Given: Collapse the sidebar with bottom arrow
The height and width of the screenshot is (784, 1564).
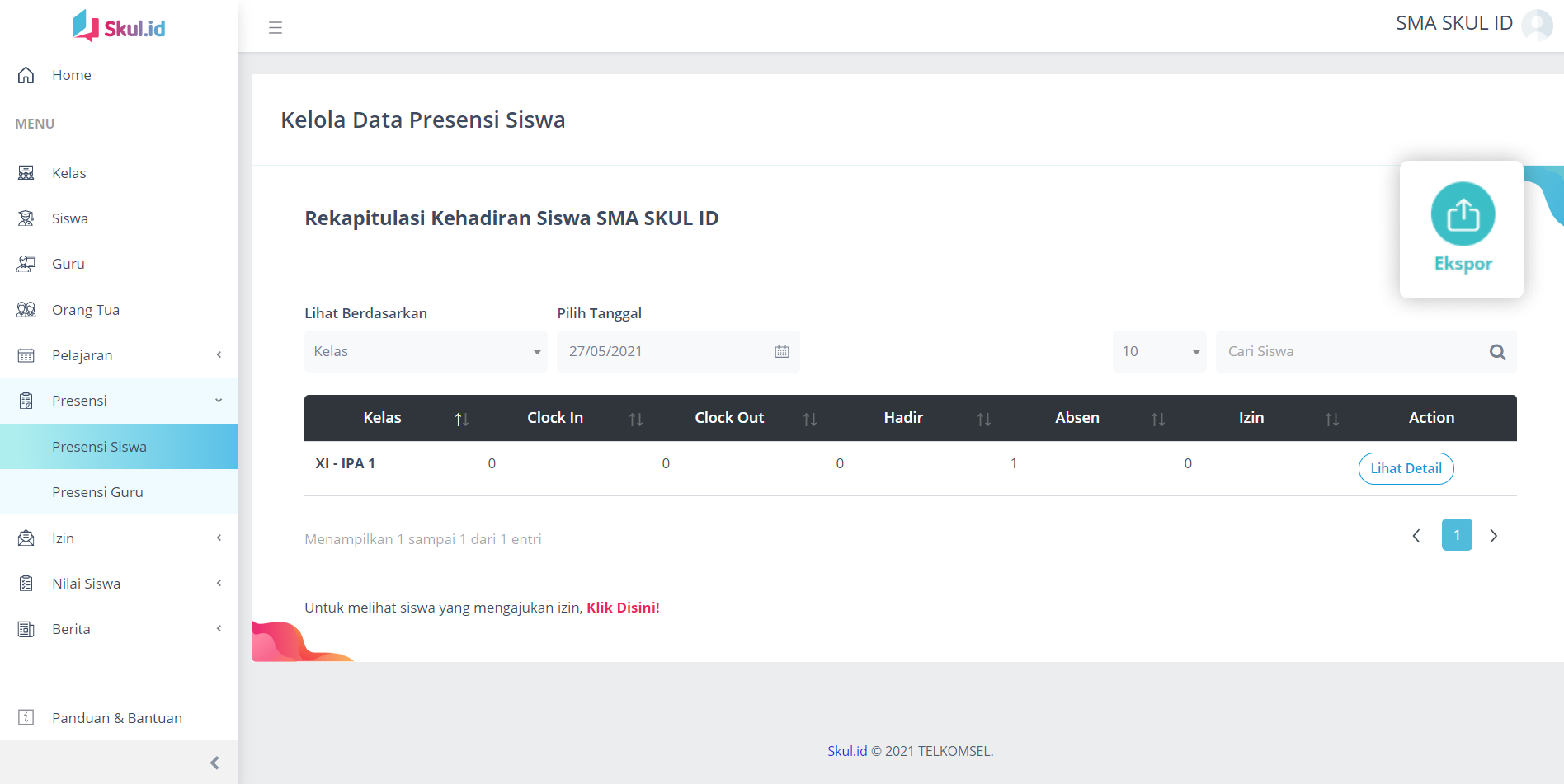Looking at the screenshot, I should 214,763.
